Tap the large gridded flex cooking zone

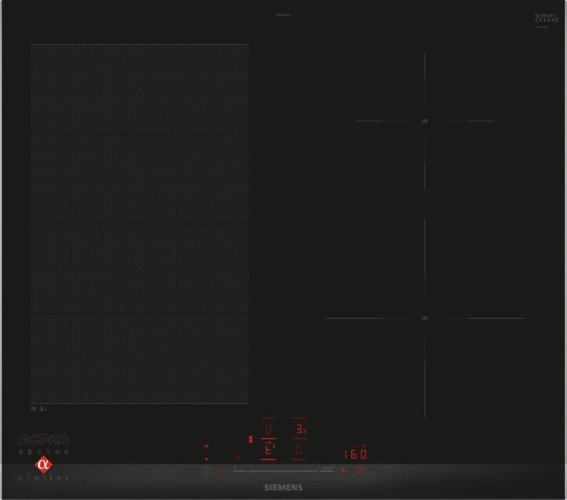140,223
